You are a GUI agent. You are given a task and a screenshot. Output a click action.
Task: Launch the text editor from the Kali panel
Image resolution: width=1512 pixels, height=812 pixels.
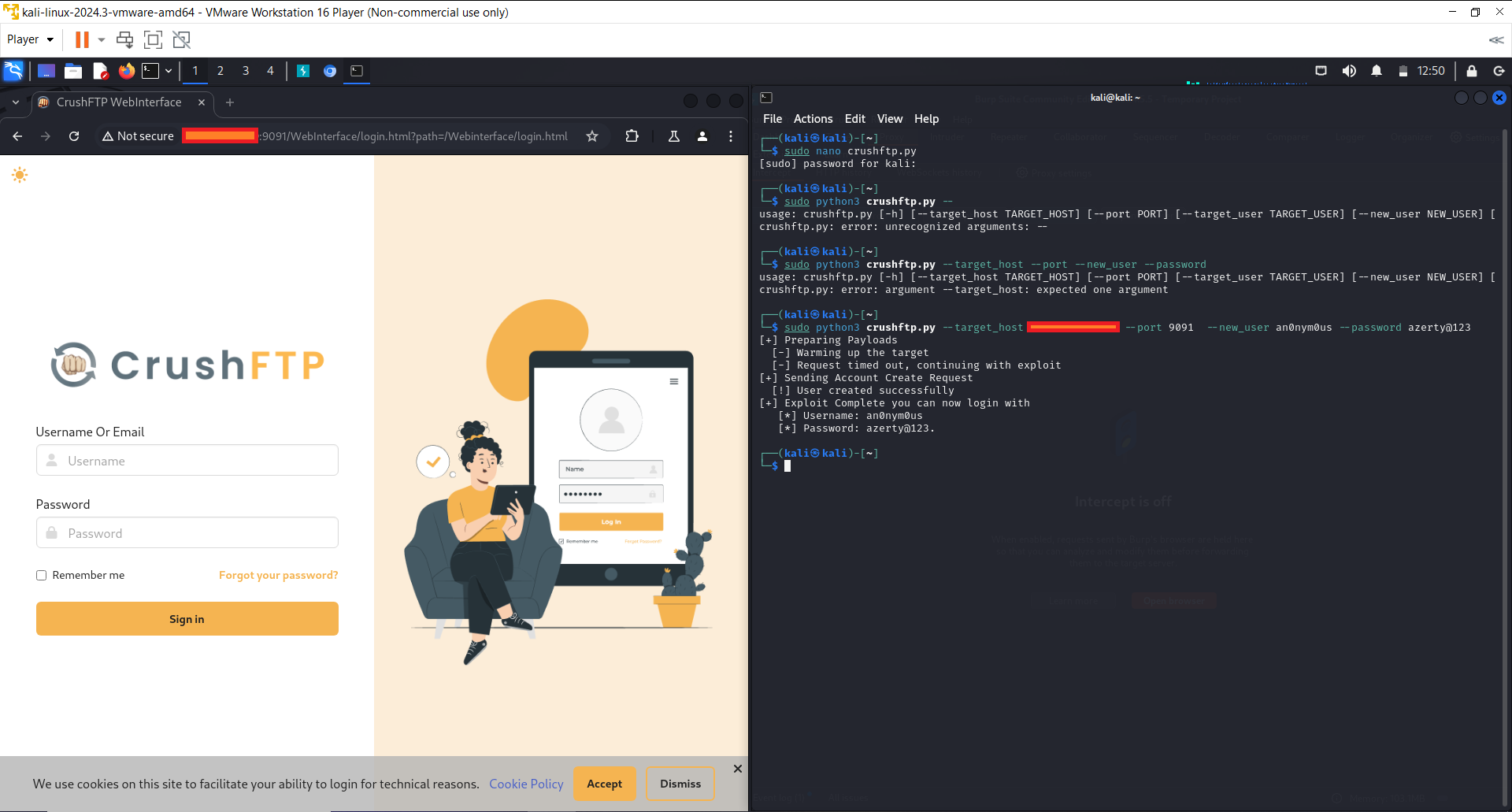(x=100, y=71)
